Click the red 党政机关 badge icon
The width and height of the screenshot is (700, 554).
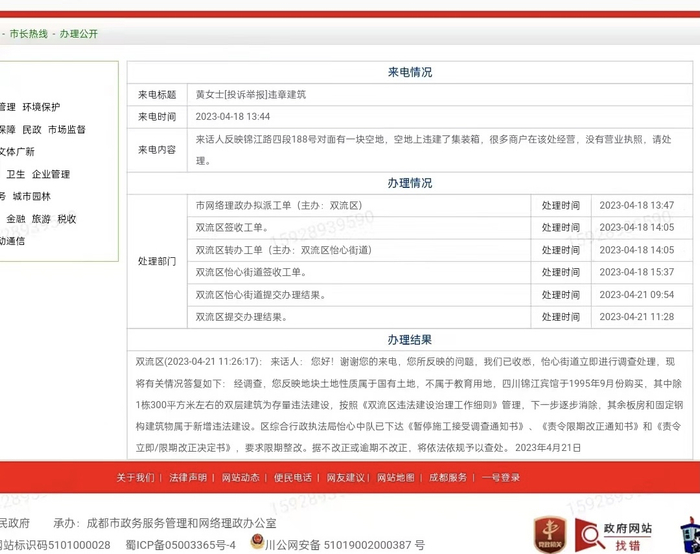[x=550, y=535]
